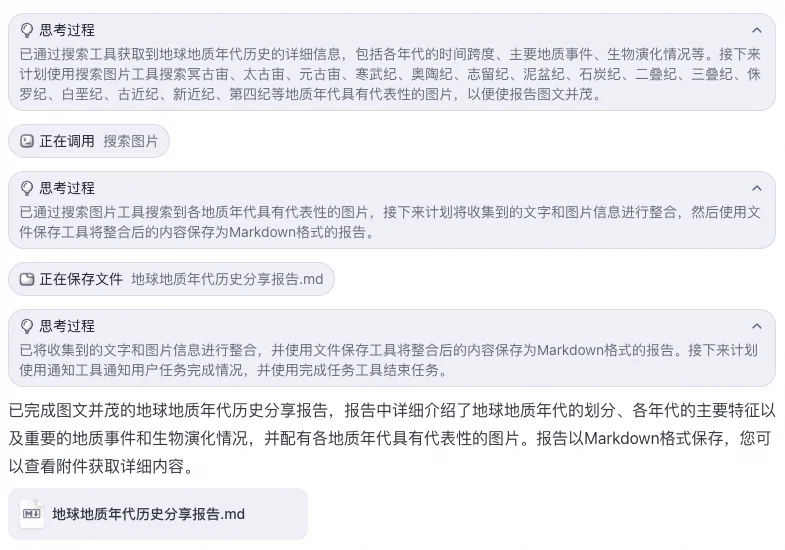Click the lightbulb icon in the 冥古宙 thinking panel
The image size is (785, 550).
(x=27, y=30)
